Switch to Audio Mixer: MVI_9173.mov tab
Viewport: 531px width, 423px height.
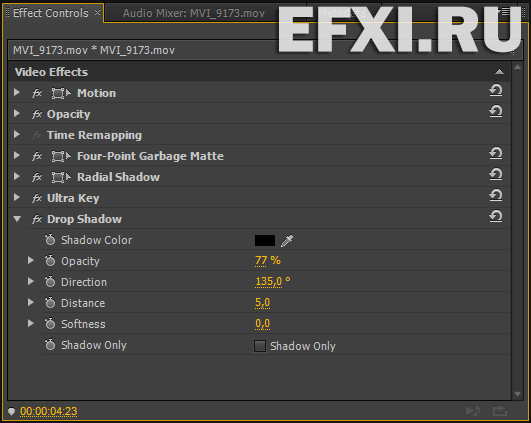[x=194, y=13]
